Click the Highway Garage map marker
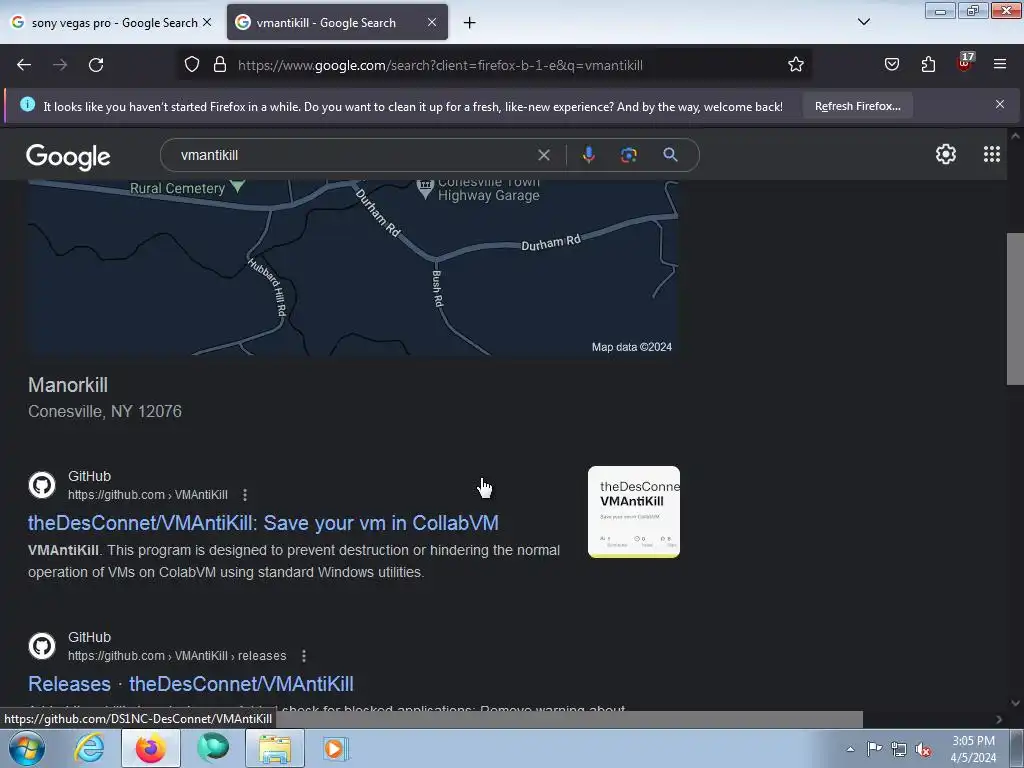Screen dimensions: 1024x768 pyautogui.click(x=425, y=189)
